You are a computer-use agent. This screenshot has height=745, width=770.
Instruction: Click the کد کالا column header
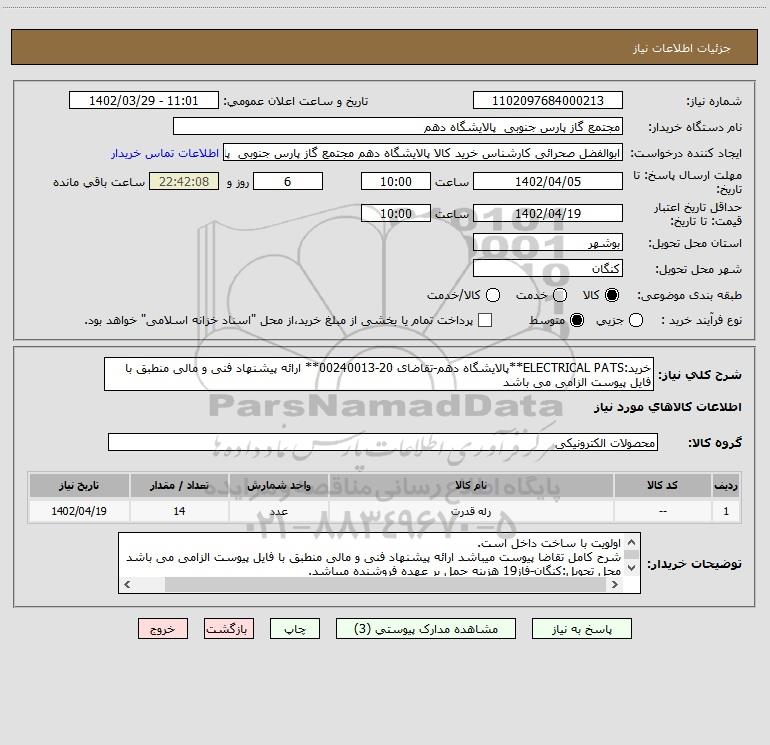tap(662, 486)
